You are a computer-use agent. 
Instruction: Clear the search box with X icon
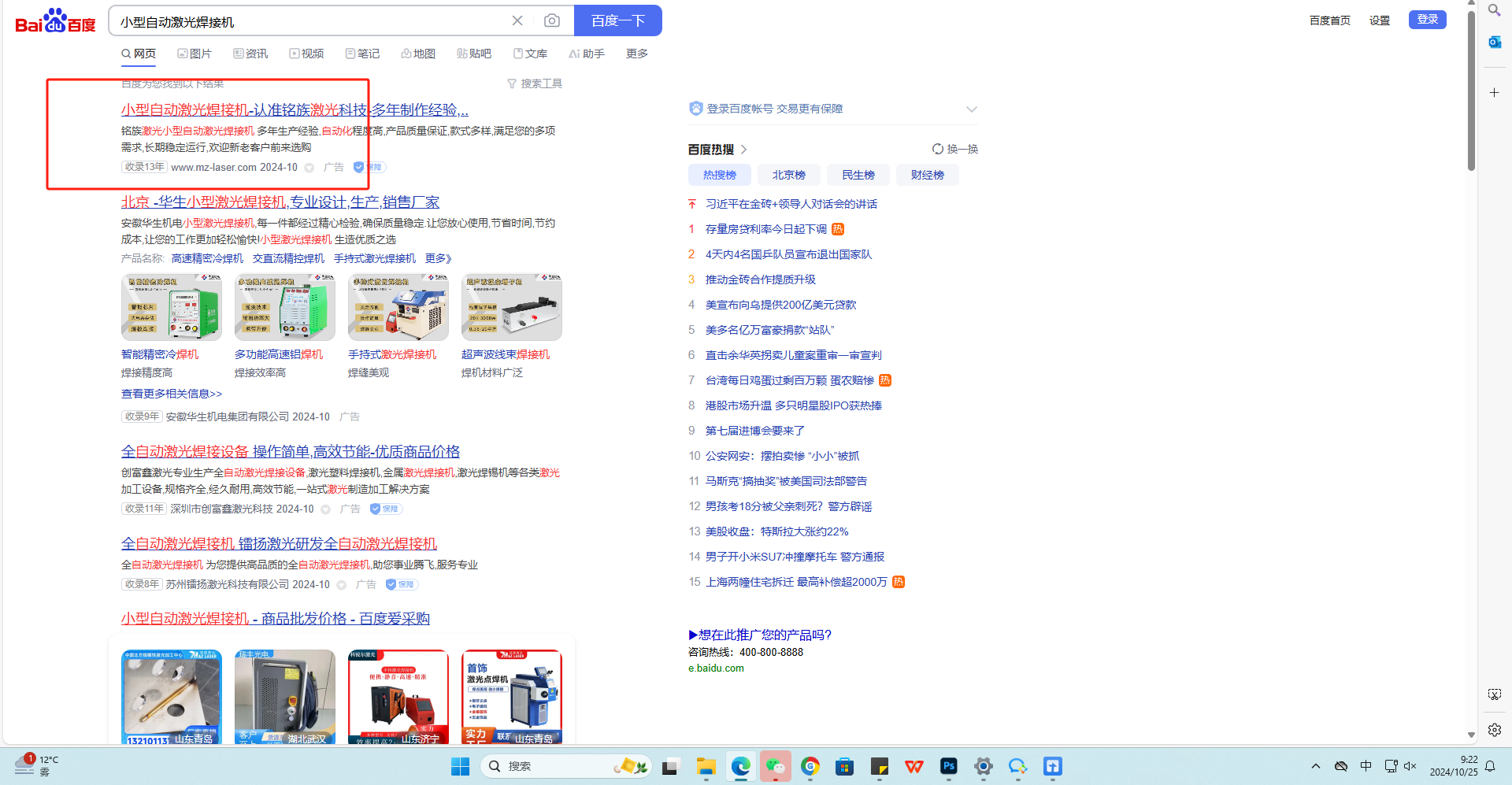517,20
